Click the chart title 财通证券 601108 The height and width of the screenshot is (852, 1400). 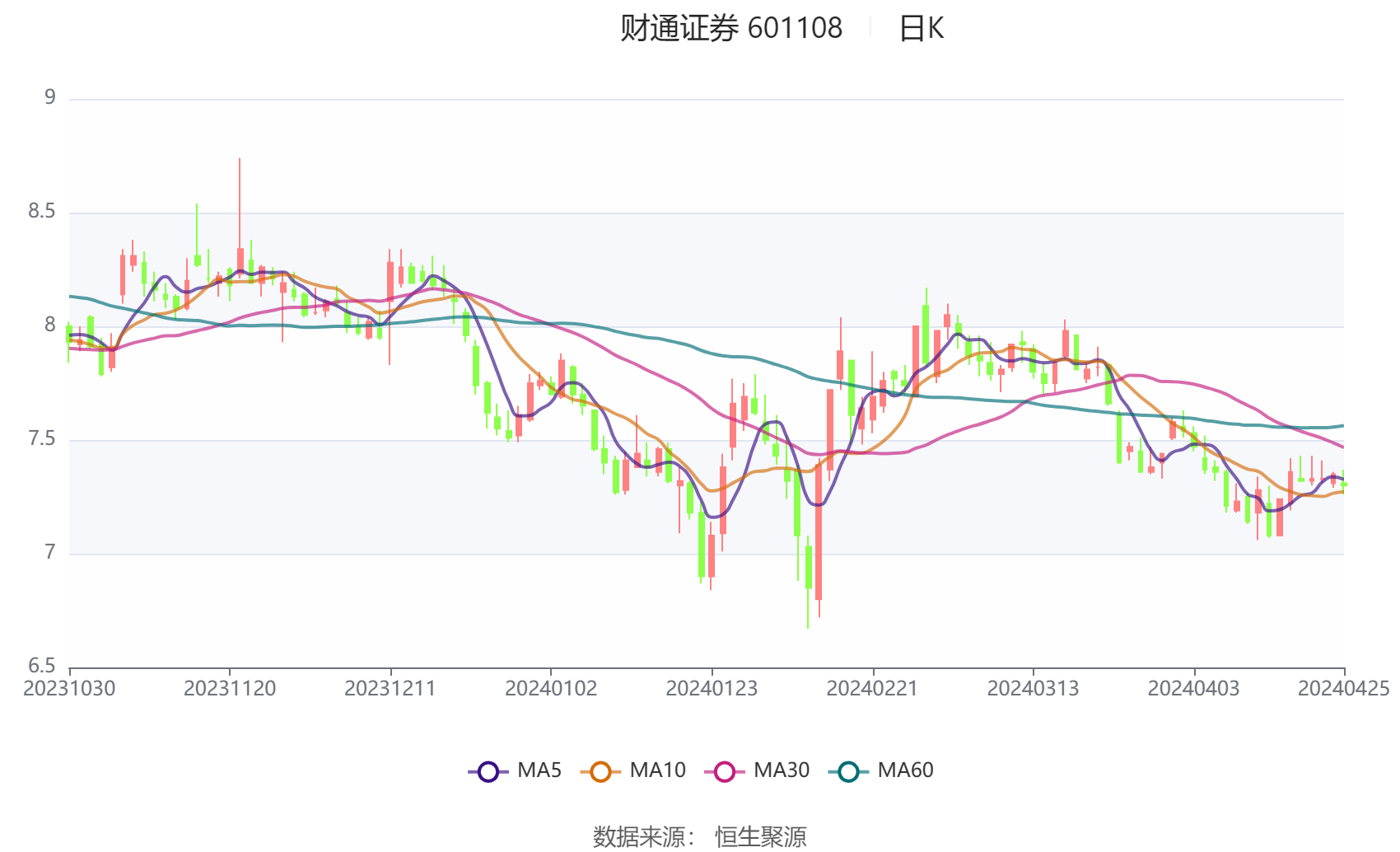(730, 29)
